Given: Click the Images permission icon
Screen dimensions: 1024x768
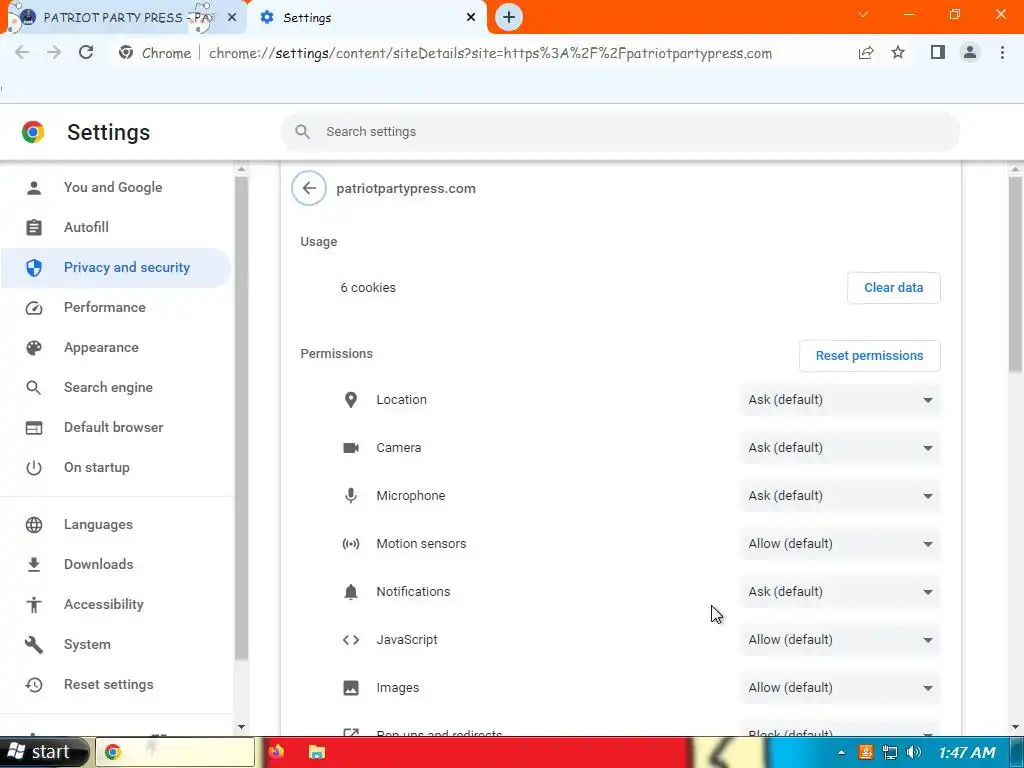Looking at the screenshot, I should (351, 688).
